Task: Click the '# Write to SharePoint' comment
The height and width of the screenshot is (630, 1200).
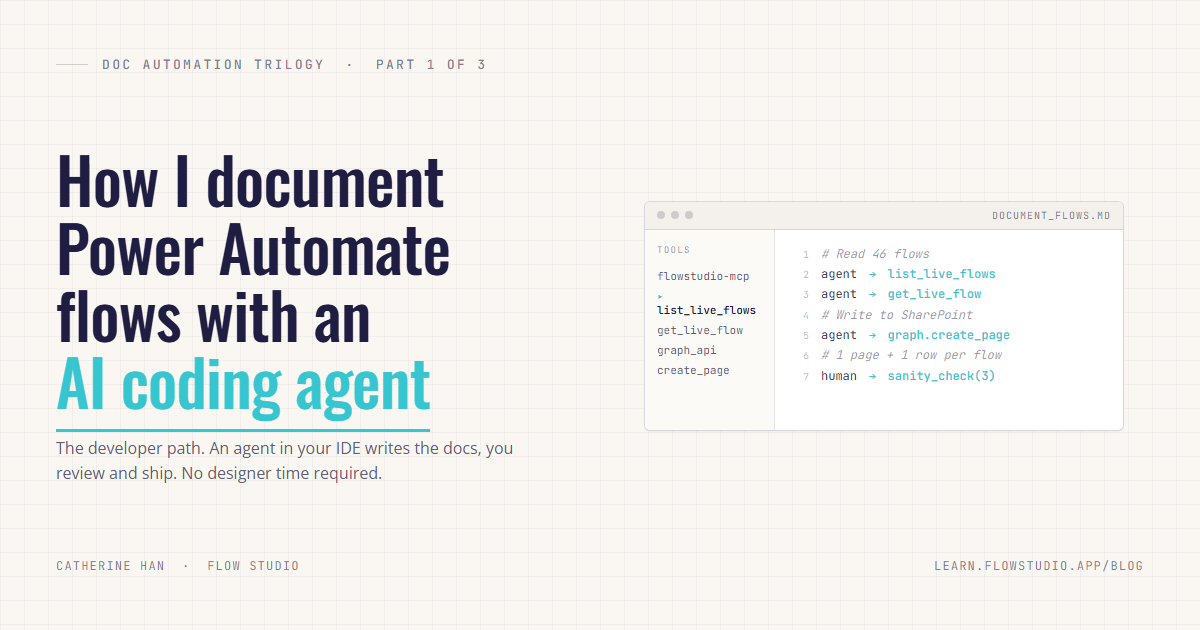Action: pos(897,315)
